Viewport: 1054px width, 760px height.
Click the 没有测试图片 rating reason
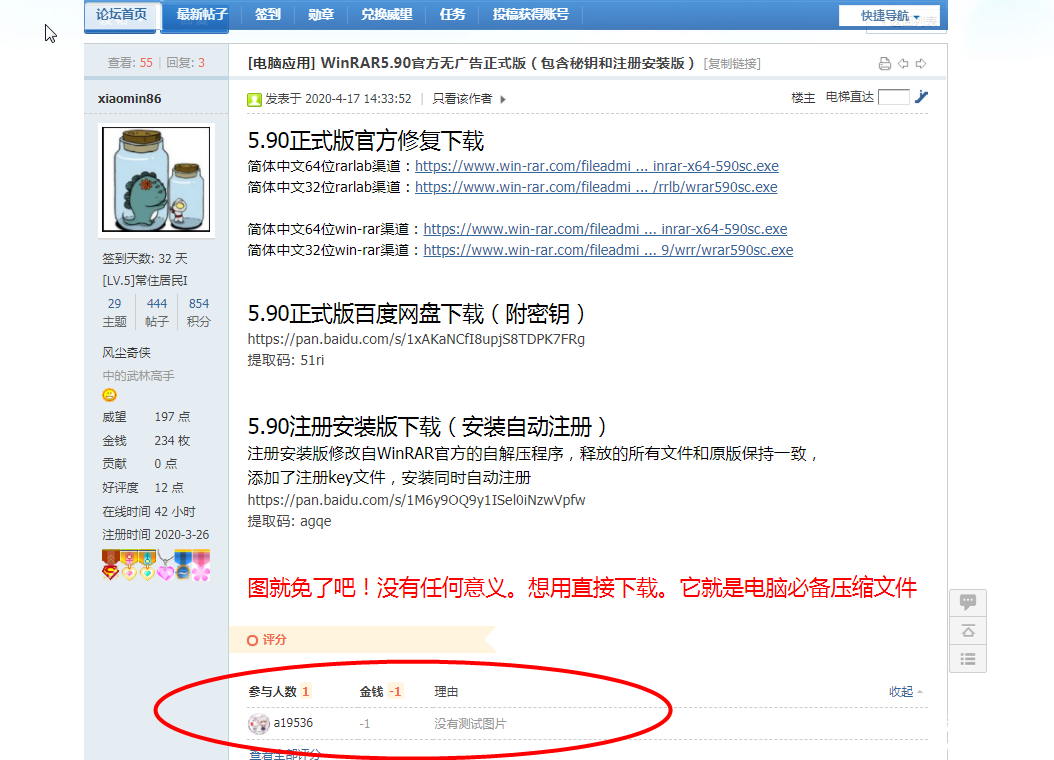(x=470, y=724)
